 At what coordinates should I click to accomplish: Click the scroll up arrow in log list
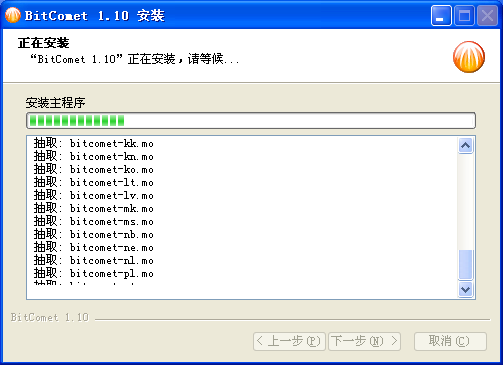[465, 145]
